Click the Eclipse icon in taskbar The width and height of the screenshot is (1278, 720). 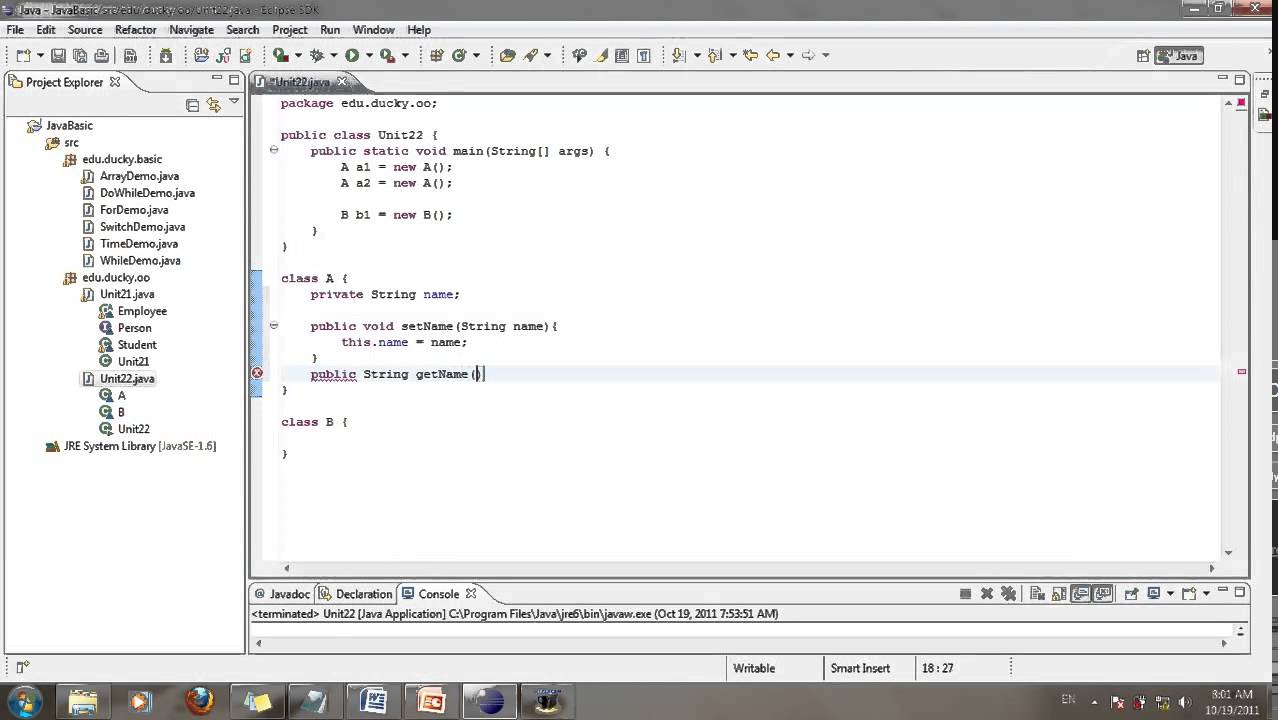[x=490, y=700]
